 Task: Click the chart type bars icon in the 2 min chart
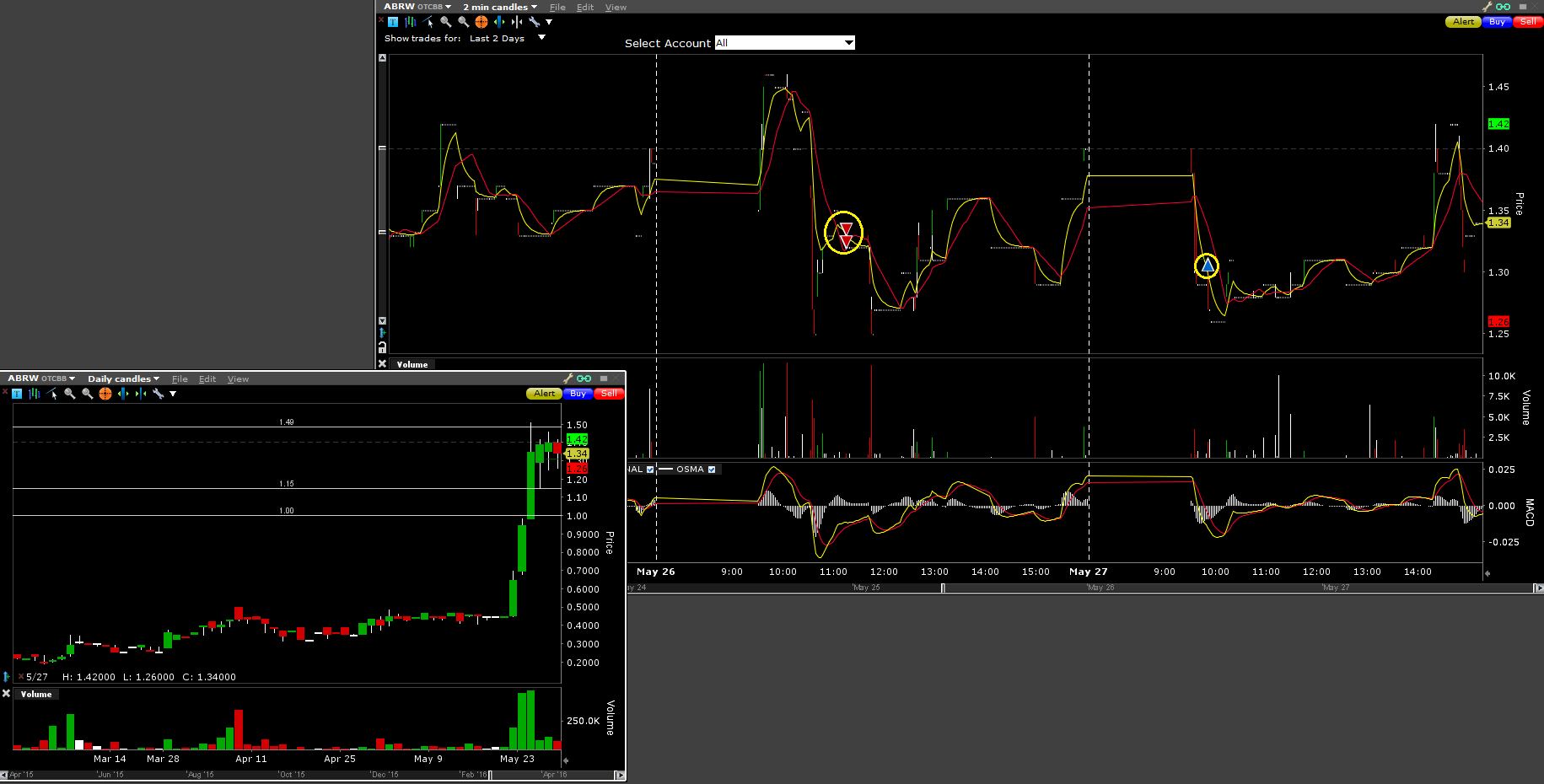(411, 22)
